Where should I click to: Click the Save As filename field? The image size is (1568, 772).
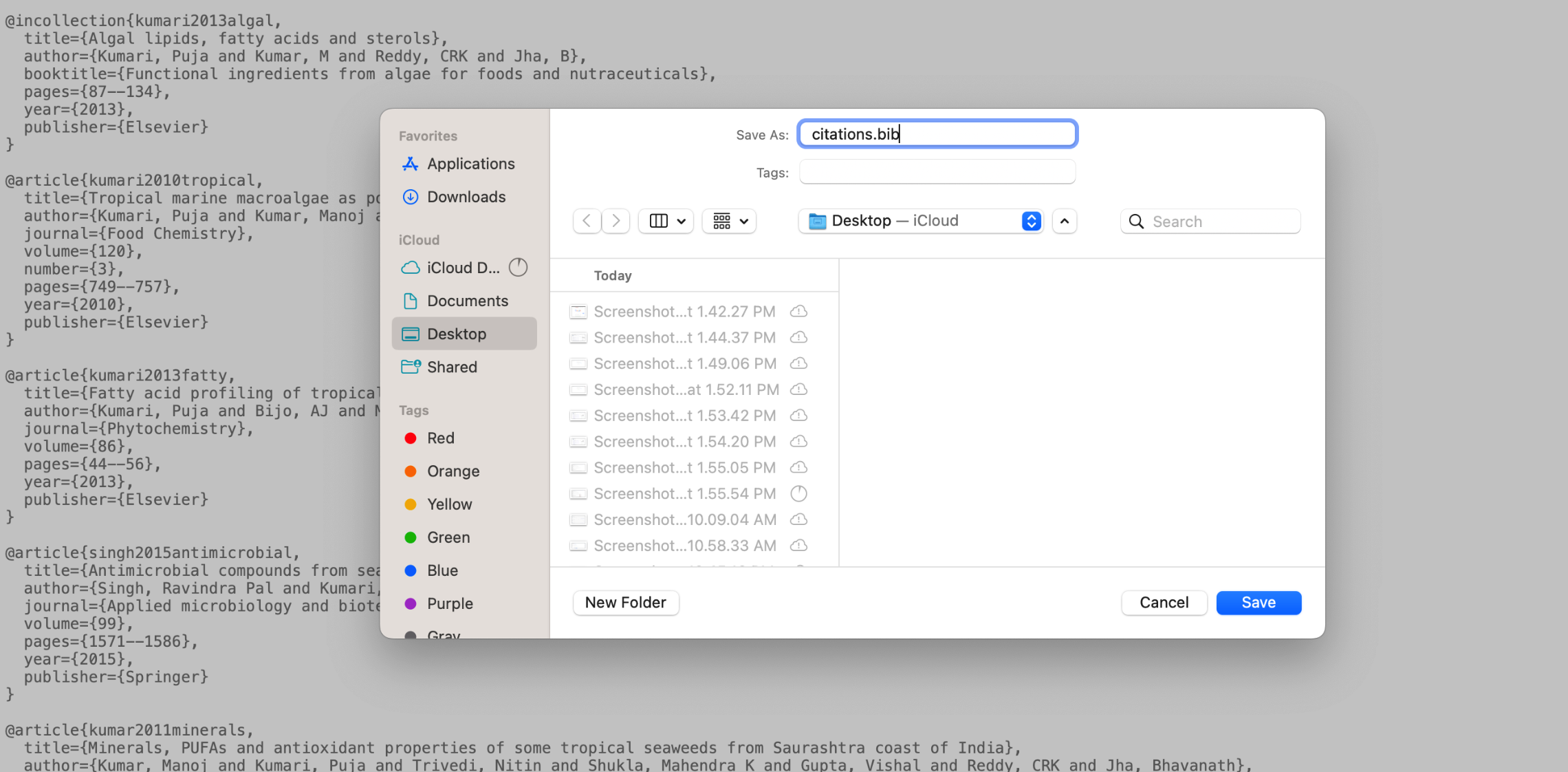coord(937,133)
